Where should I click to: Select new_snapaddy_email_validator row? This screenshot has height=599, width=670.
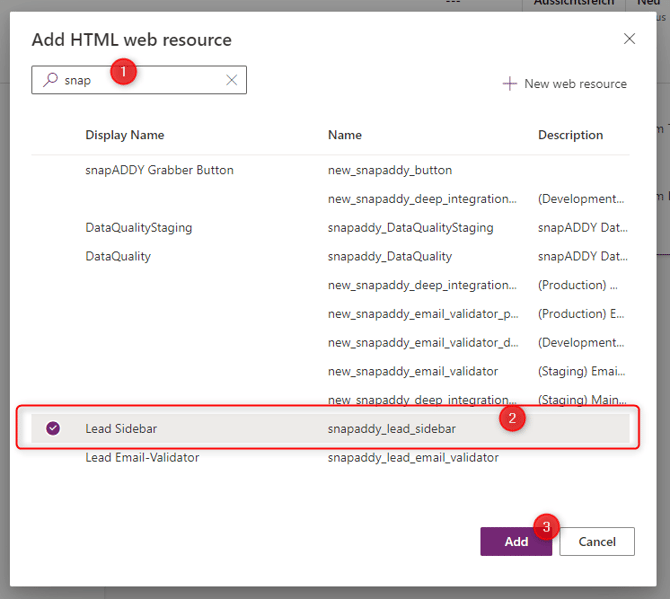click(412, 371)
